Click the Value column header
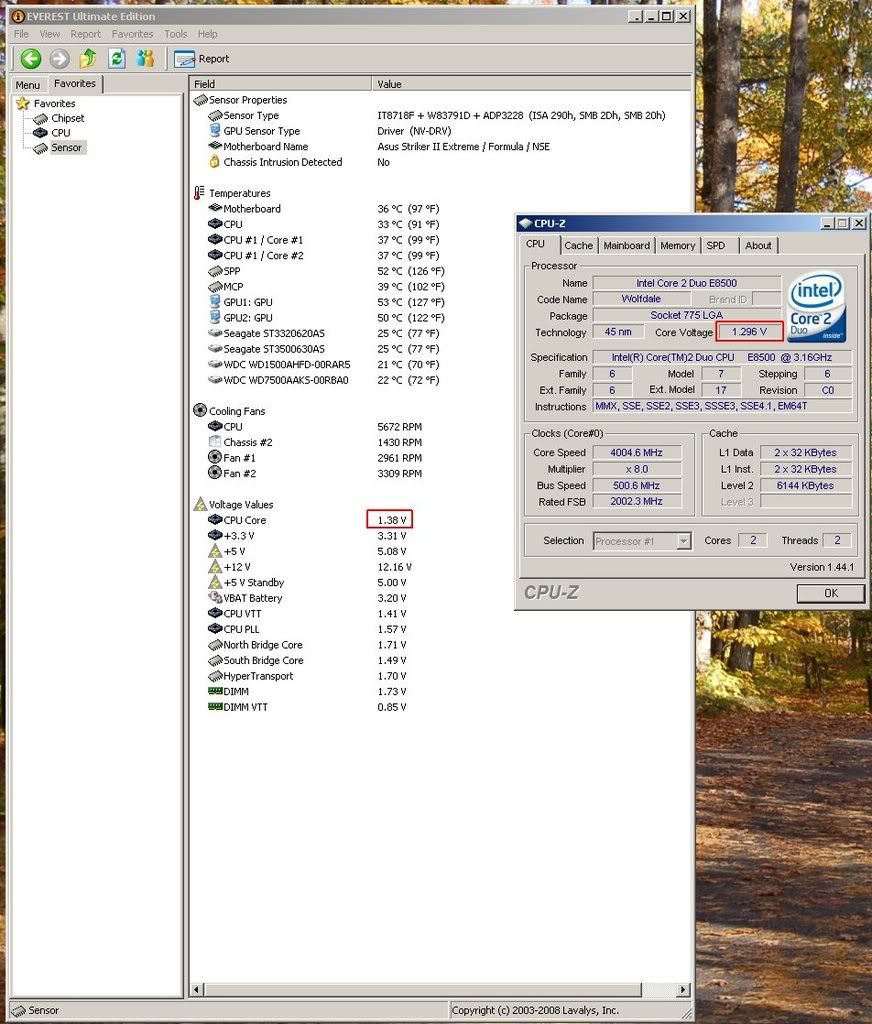872x1024 pixels. click(532, 84)
